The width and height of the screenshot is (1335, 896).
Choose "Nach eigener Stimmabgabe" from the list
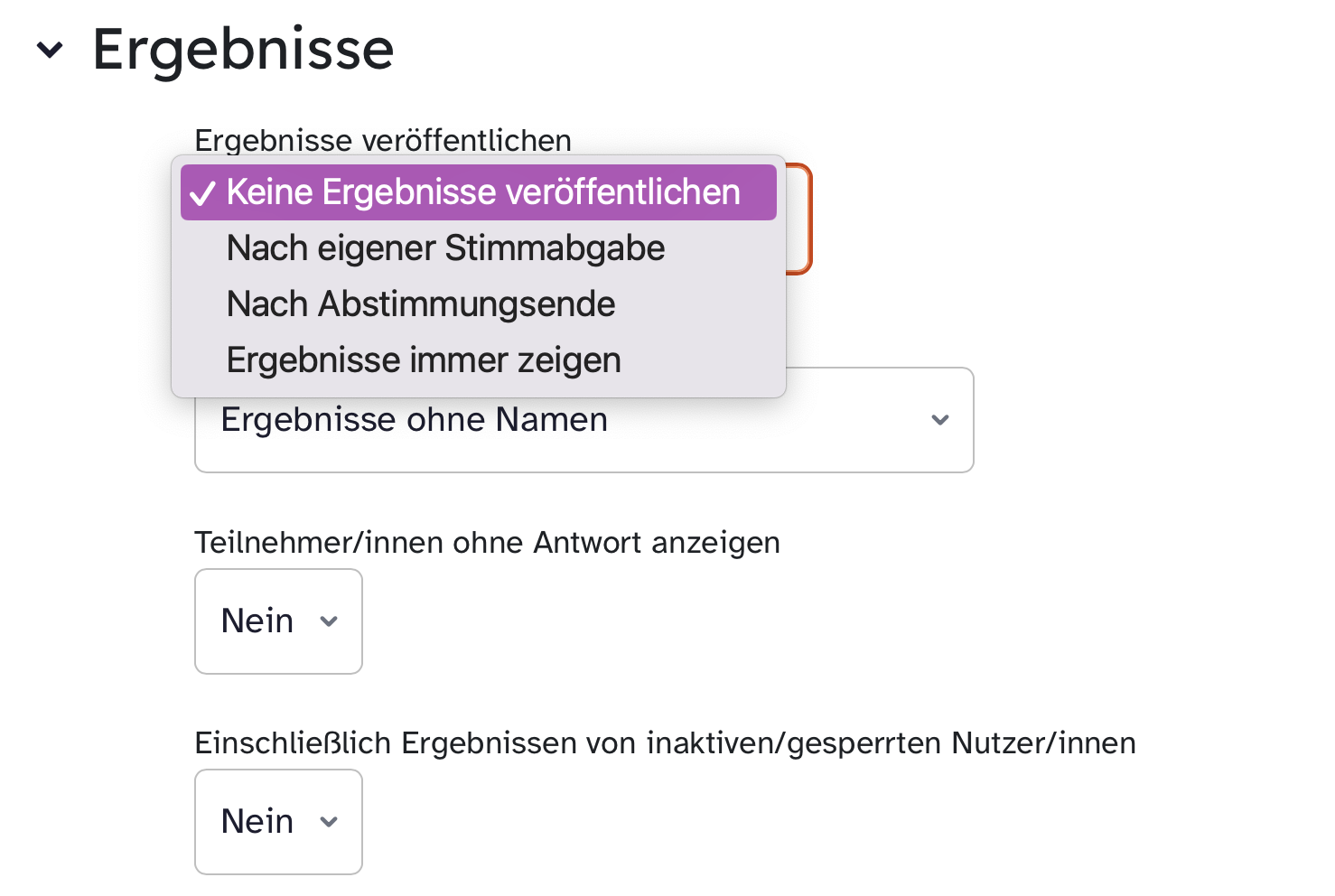tap(445, 248)
